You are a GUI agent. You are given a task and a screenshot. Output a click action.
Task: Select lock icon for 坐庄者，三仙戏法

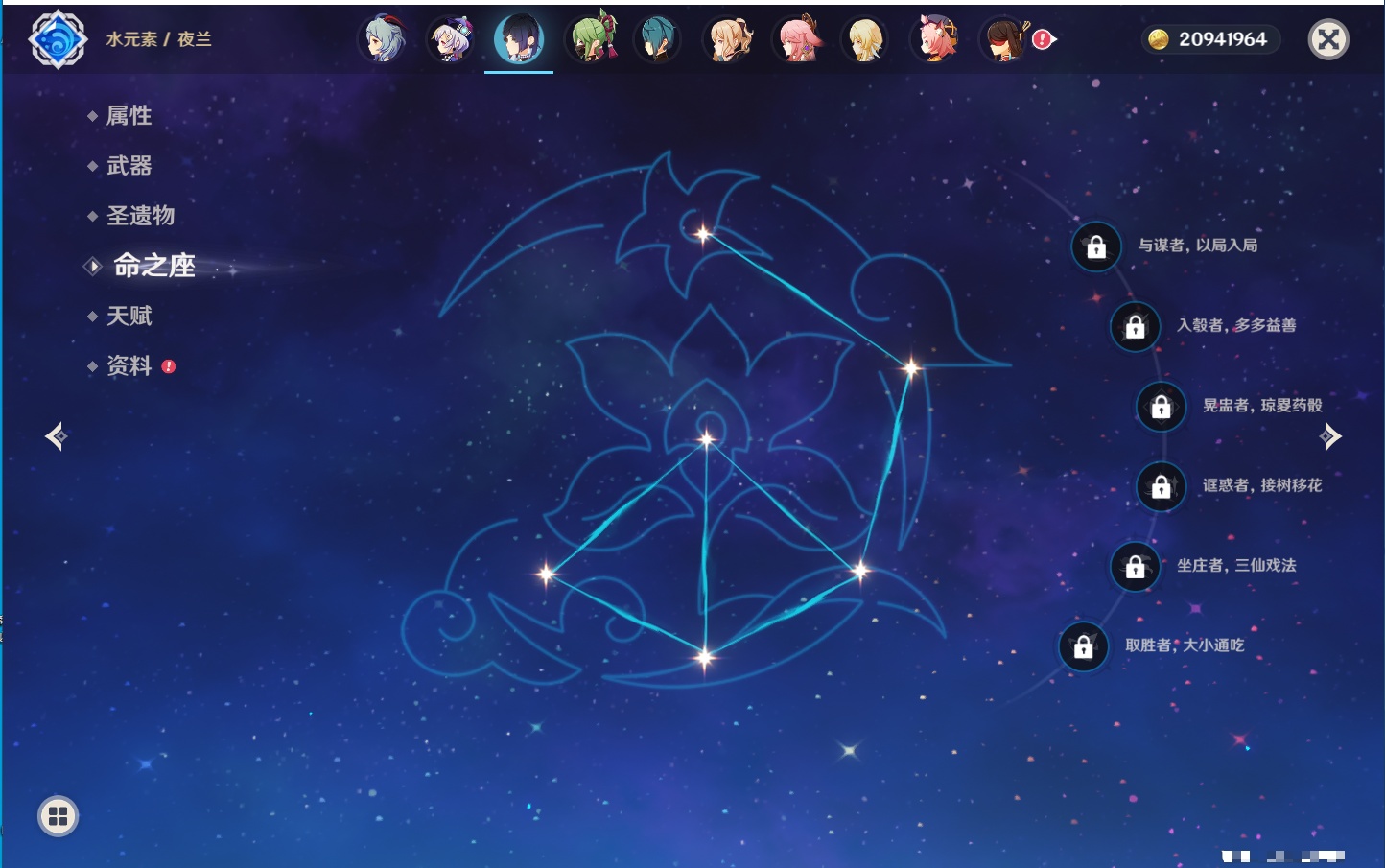[x=1135, y=567]
